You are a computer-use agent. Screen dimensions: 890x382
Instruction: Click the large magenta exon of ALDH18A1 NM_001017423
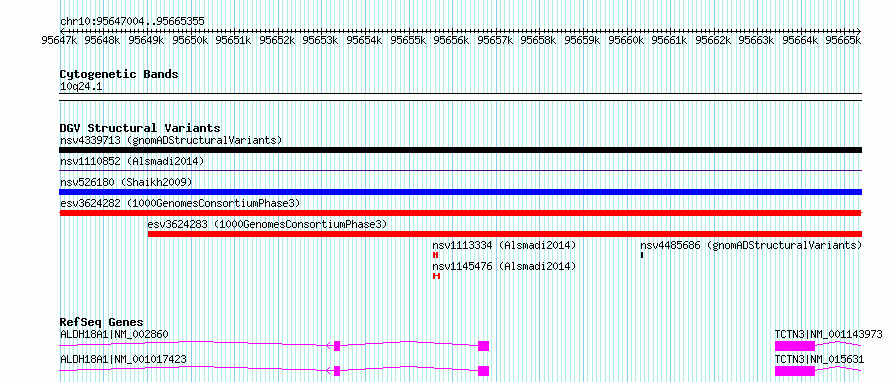484,371
